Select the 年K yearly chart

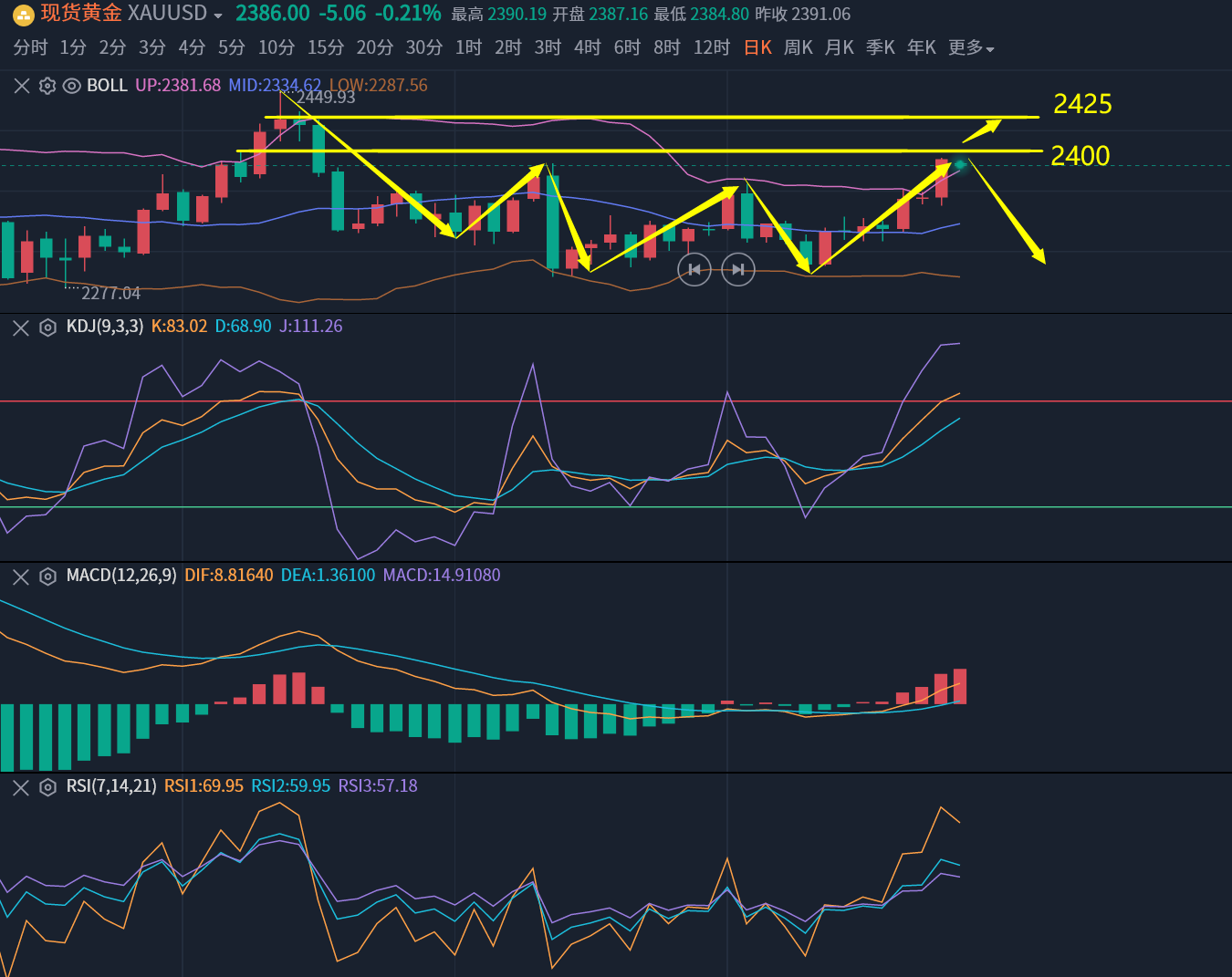922,47
